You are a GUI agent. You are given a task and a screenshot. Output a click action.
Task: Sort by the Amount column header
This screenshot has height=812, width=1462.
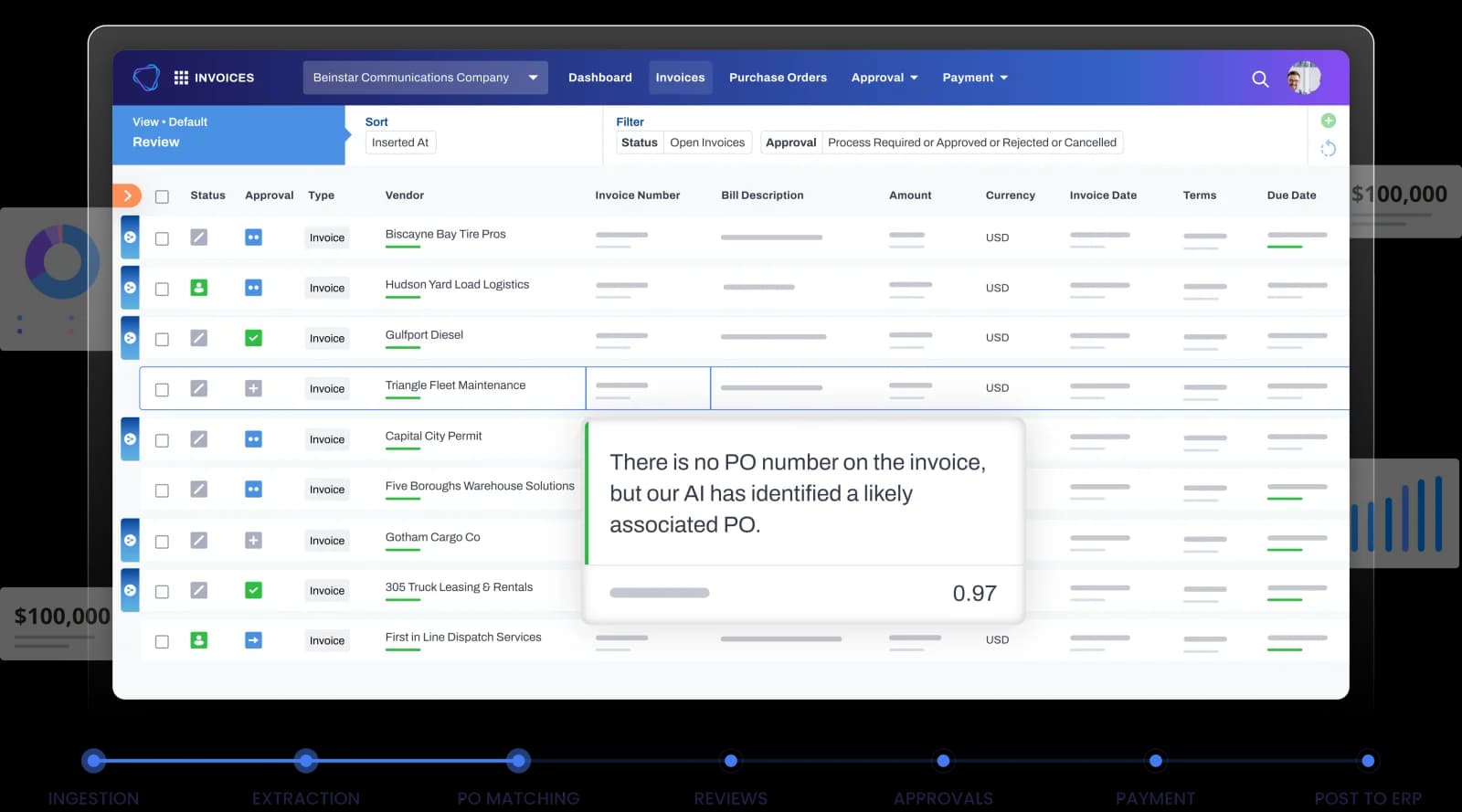click(910, 195)
